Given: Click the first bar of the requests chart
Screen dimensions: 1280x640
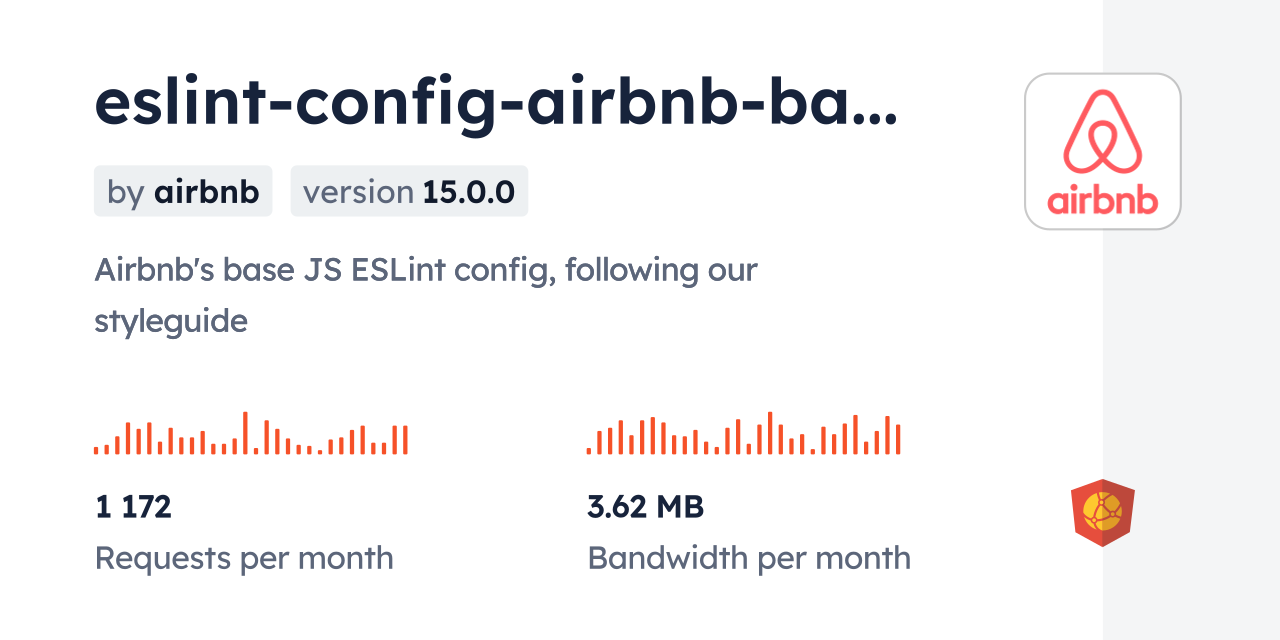Looking at the screenshot, I should [x=96, y=450].
